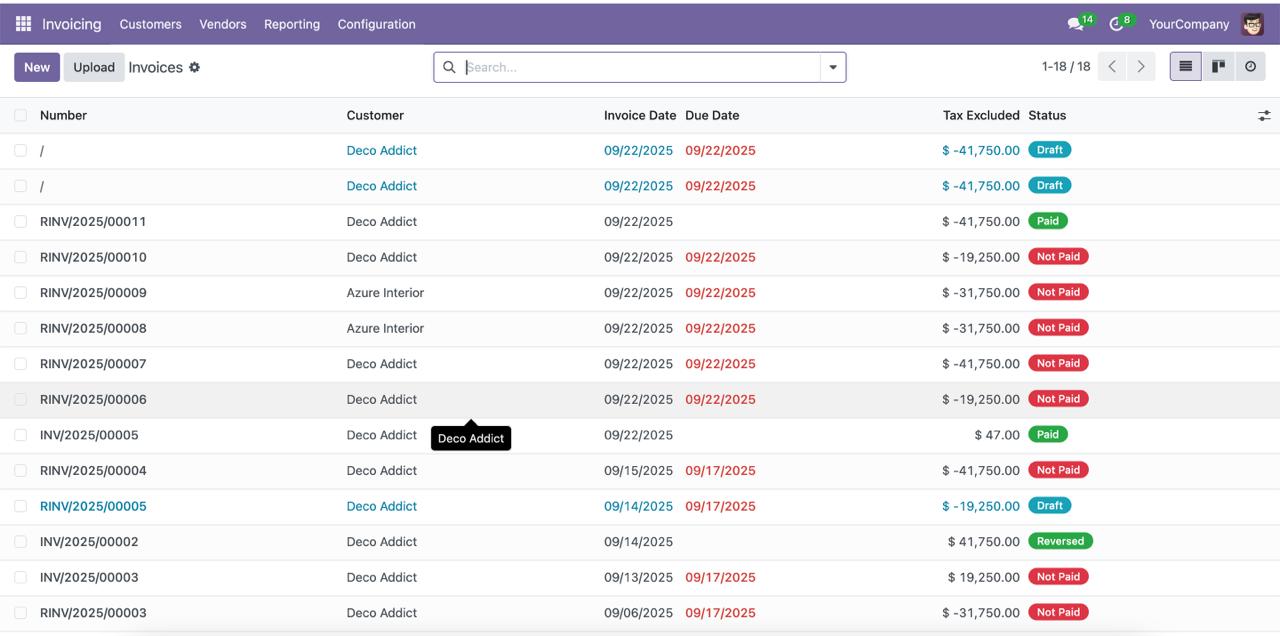Click the $ 47.00 amount

point(997,435)
